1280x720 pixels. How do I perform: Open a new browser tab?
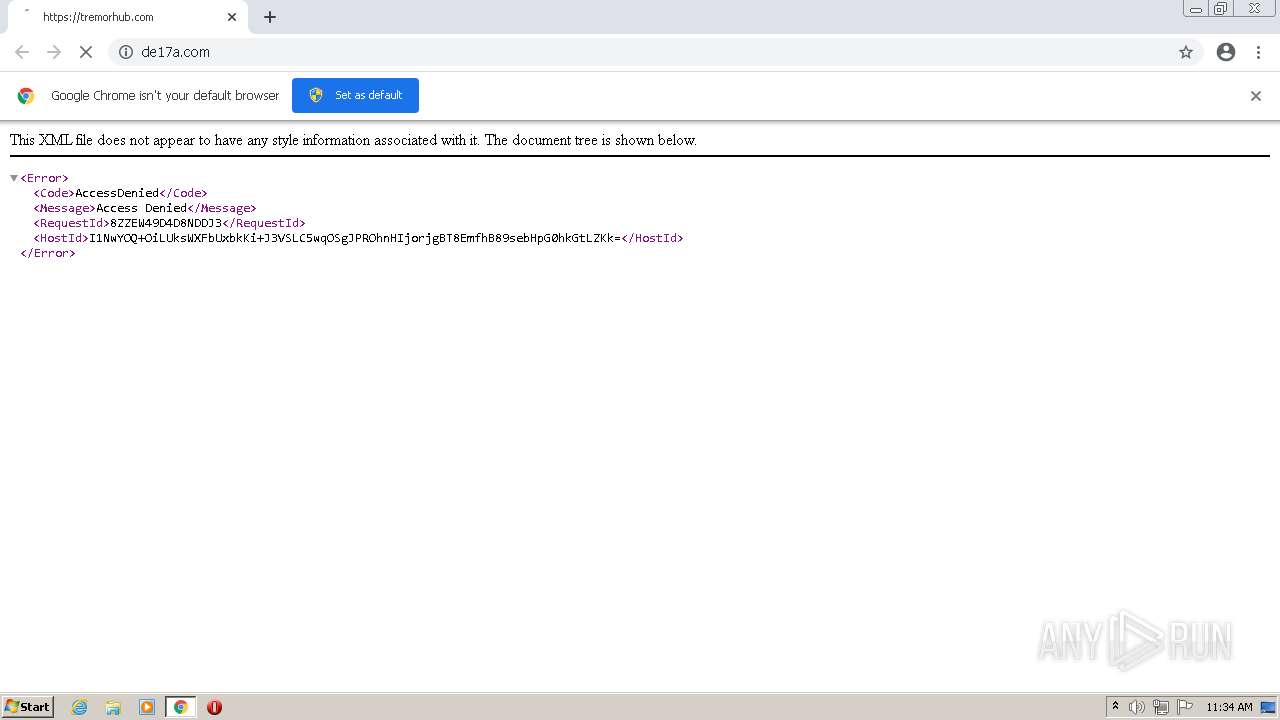[269, 17]
